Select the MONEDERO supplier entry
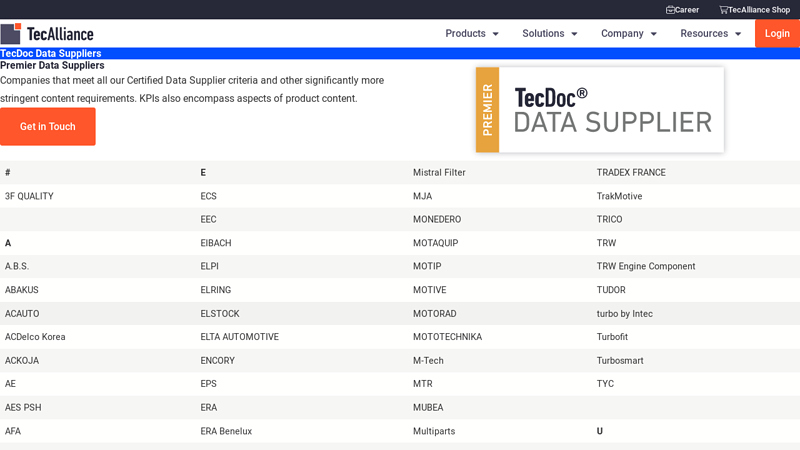The width and height of the screenshot is (800, 450). pyautogui.click(x=437, y=219)
